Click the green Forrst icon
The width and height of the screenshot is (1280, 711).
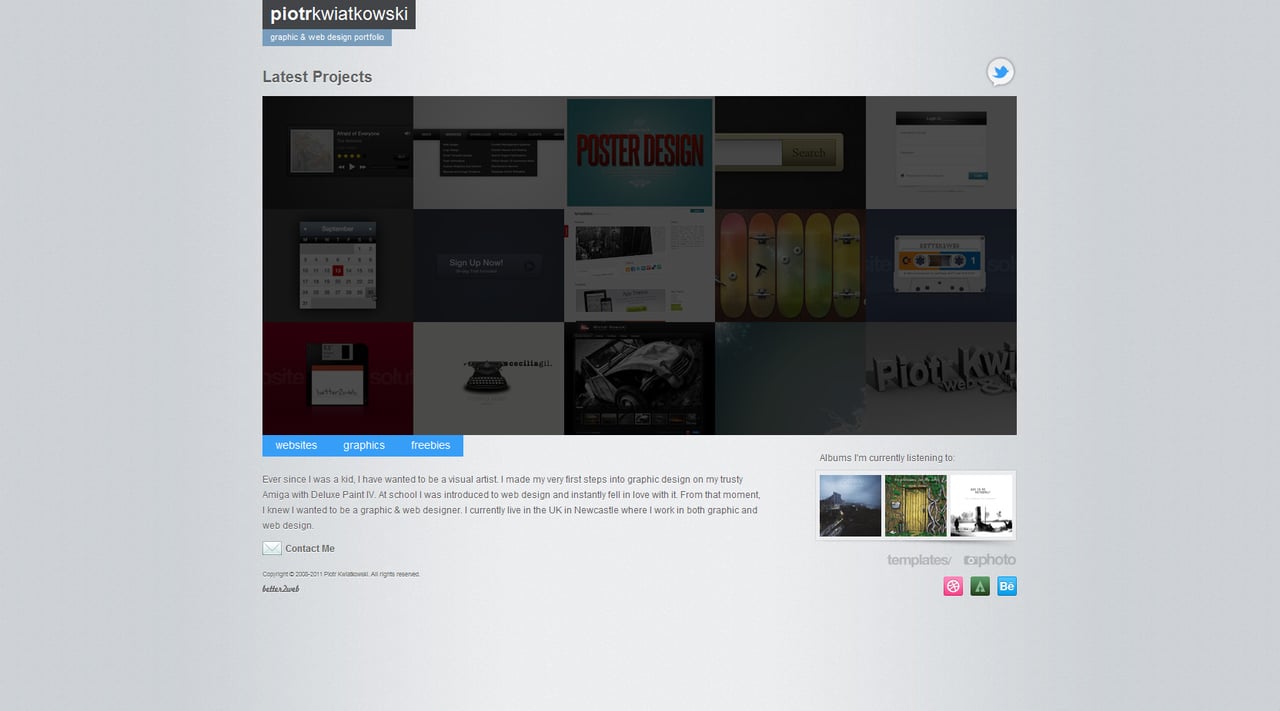[x=979, y=586]
